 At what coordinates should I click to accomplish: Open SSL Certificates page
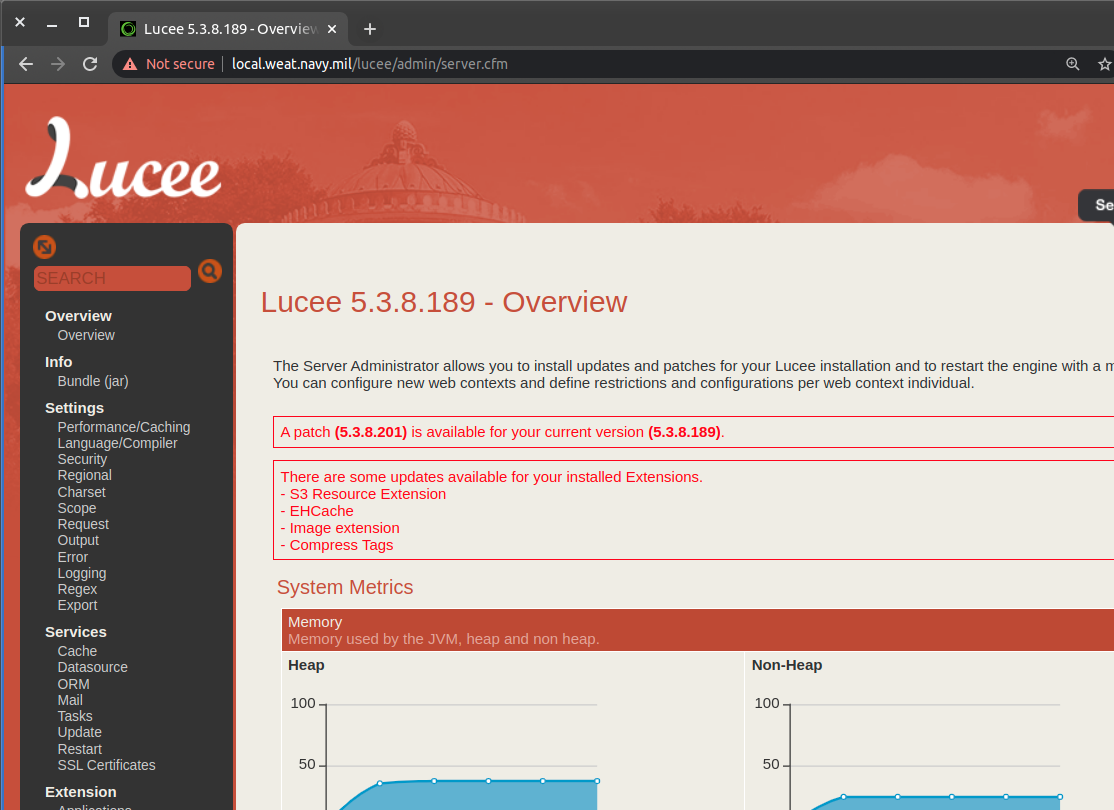pyautogui.click(x=107, y=765)
